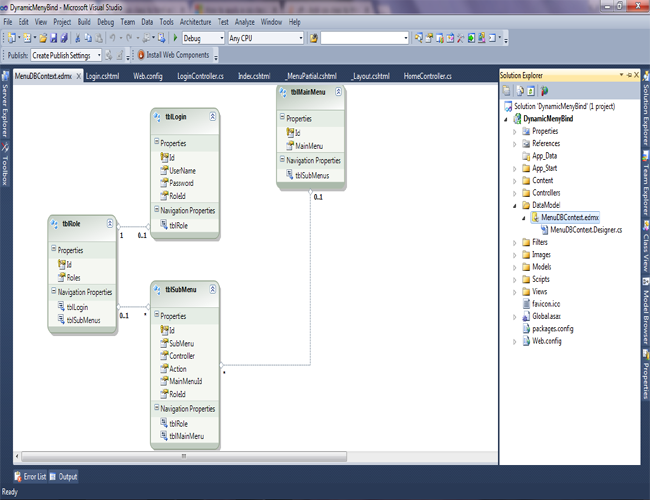
Task: Expand the Controllers folder in Solution Explorer
Action: [514, 193]
